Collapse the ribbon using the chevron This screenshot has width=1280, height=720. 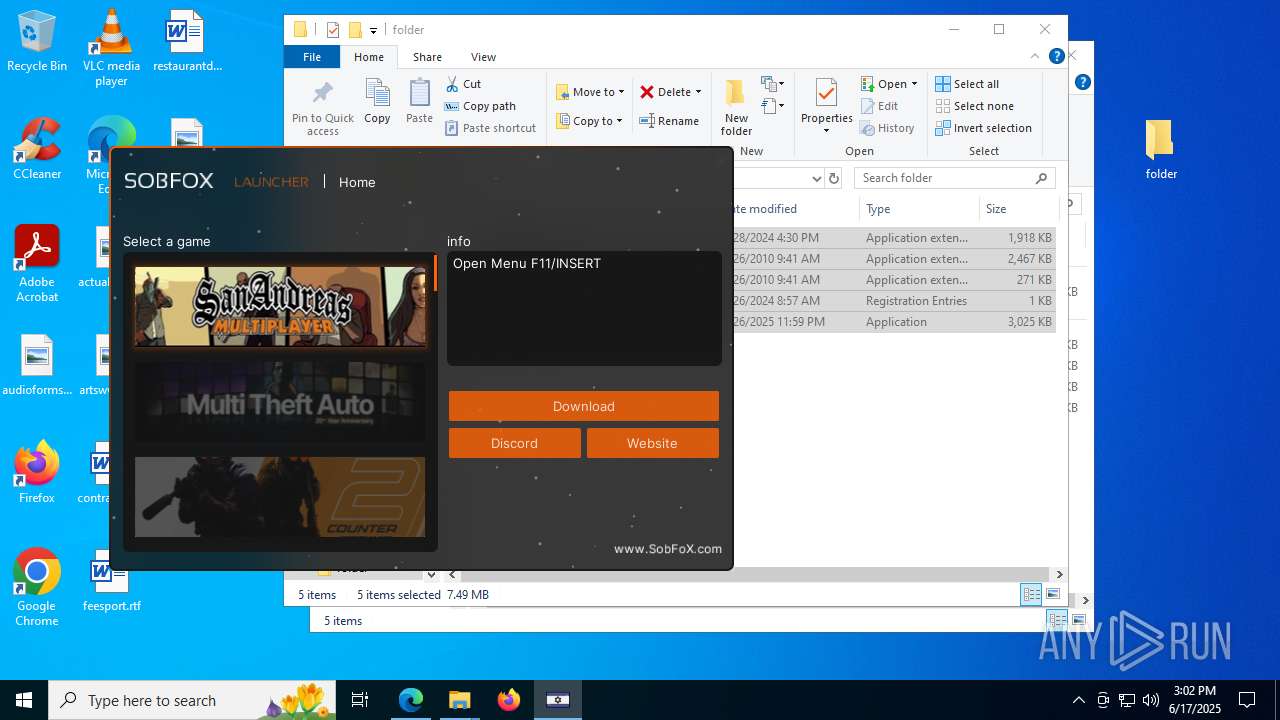(x=1035, y=57)
